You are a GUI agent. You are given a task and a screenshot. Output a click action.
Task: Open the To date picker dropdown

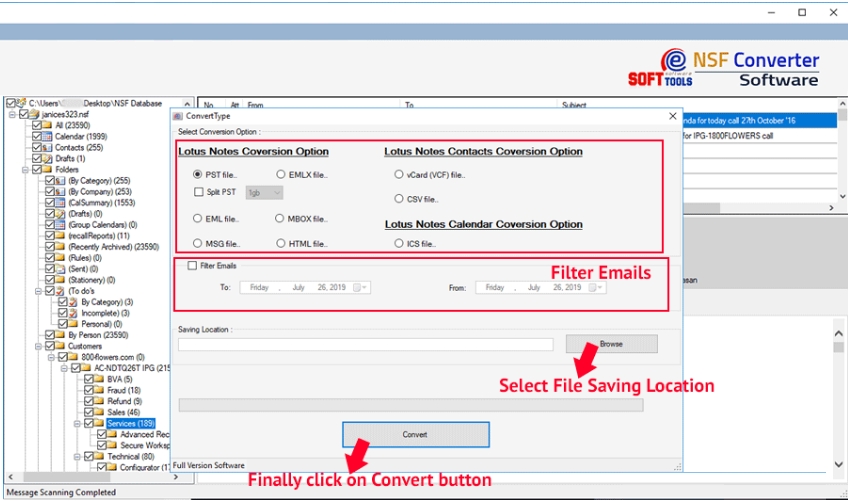[x=362, y=287]
